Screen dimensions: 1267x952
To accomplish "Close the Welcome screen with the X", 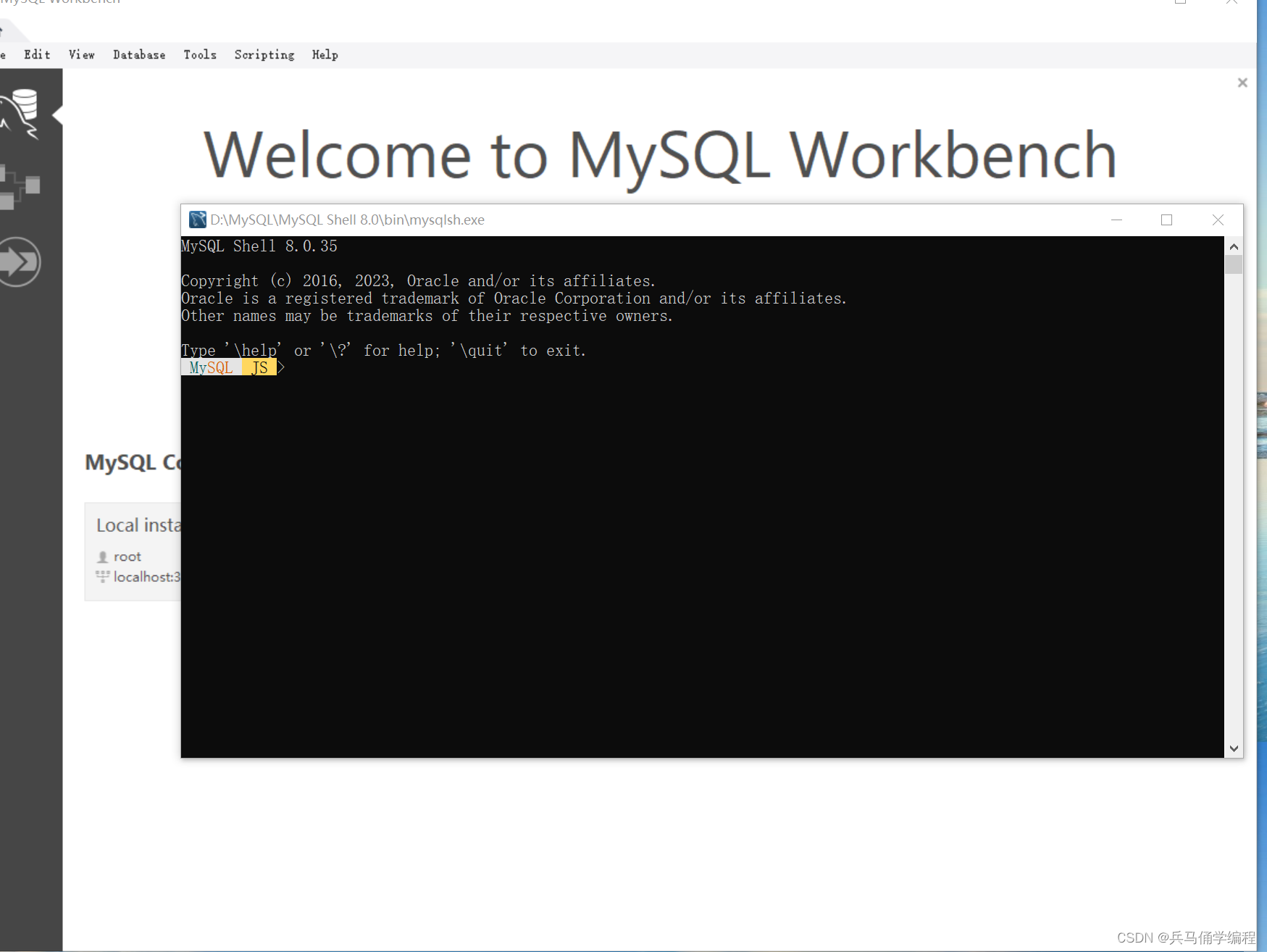I will (1242, 83).
